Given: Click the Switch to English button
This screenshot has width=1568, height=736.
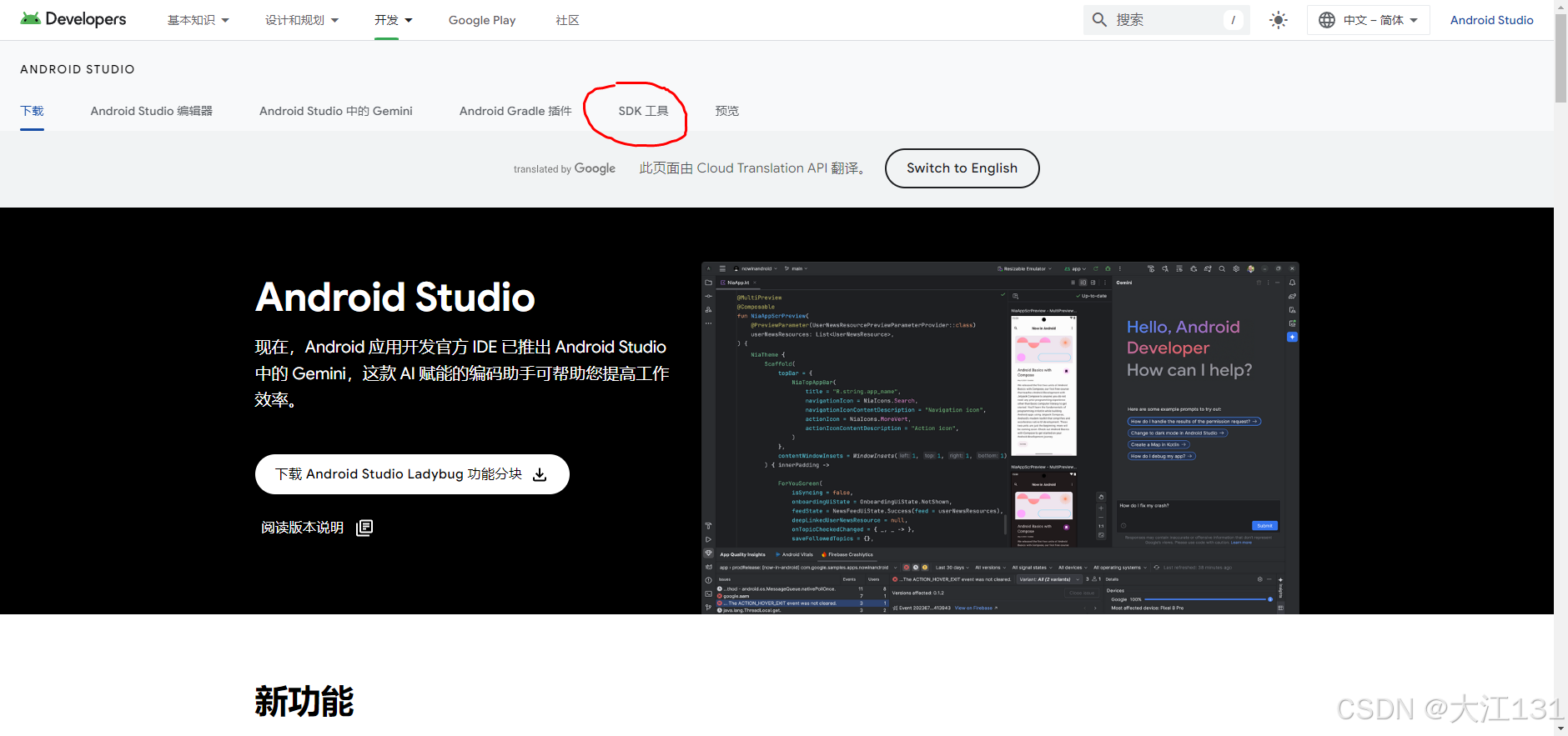Looking at the screenshot, I should (962, 168).
